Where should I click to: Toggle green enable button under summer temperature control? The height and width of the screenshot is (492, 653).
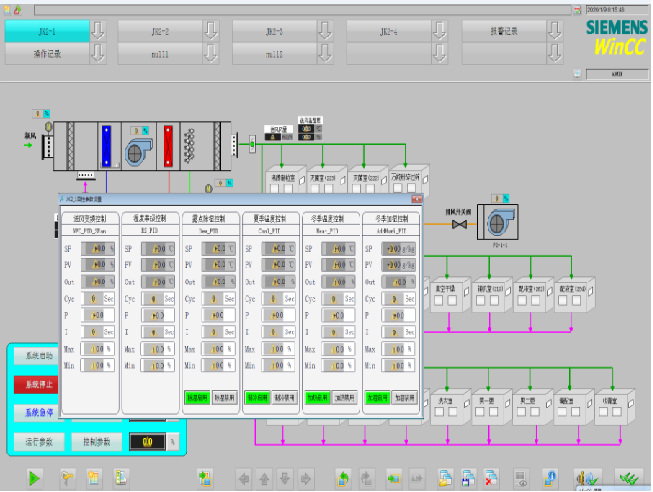tap(257, 397)
